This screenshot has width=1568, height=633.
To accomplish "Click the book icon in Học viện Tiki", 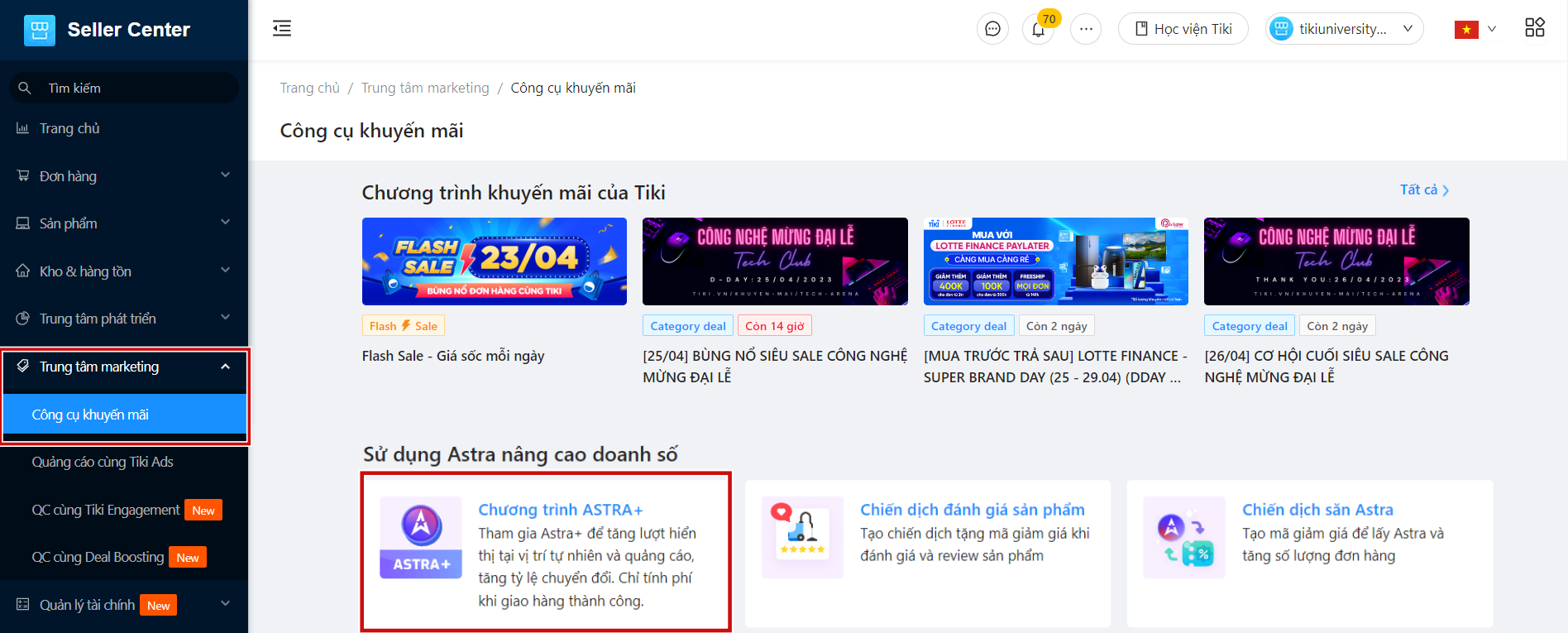I will click(1141, 29).
